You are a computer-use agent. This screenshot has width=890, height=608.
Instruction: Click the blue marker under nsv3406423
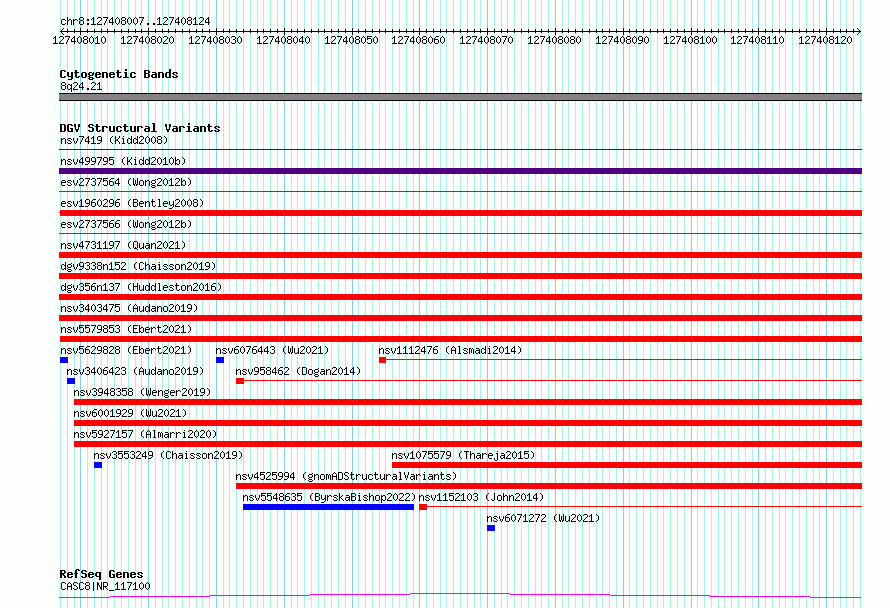pos(71,381)
